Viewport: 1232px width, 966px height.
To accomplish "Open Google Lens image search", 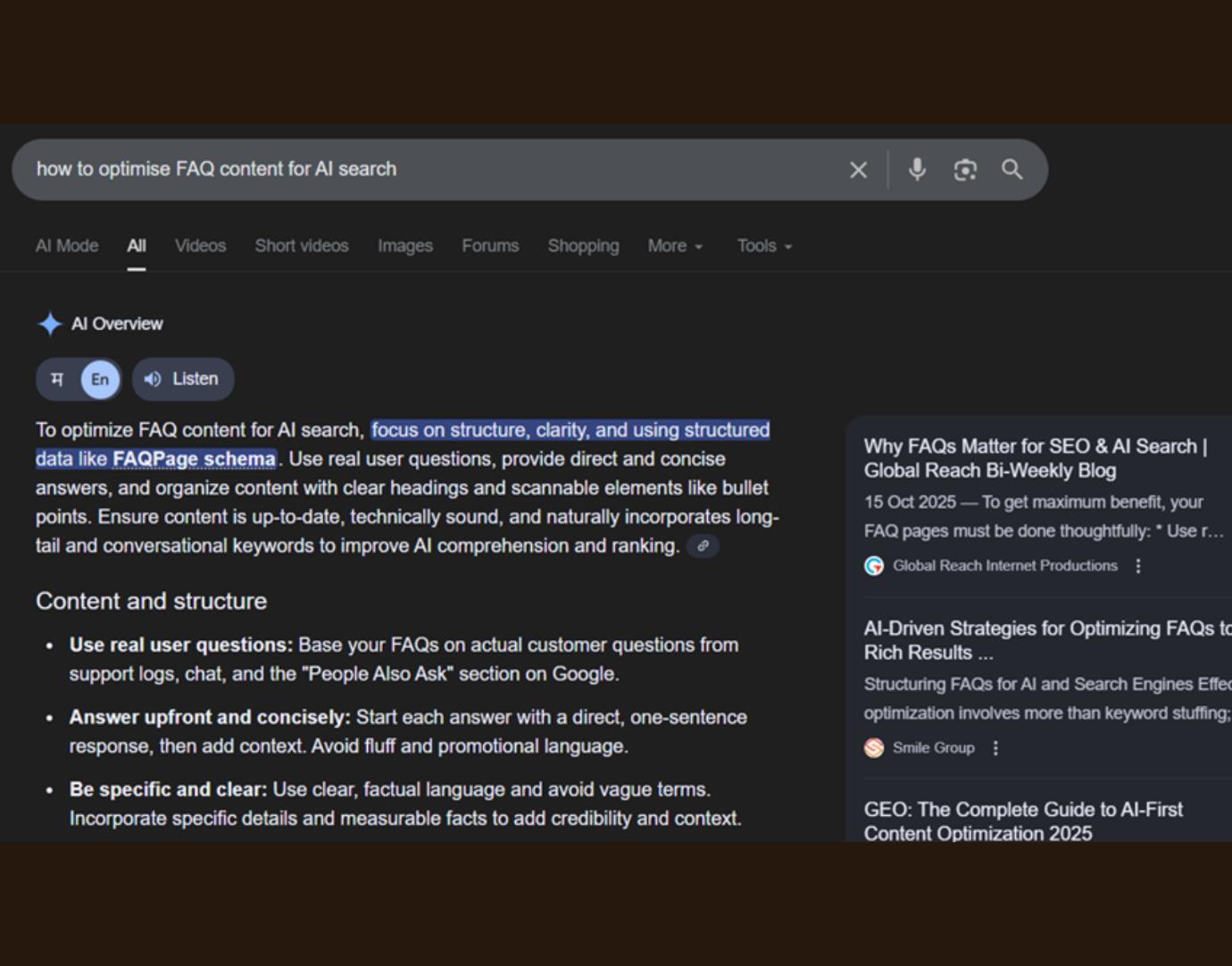I will [x=965, y=169].
